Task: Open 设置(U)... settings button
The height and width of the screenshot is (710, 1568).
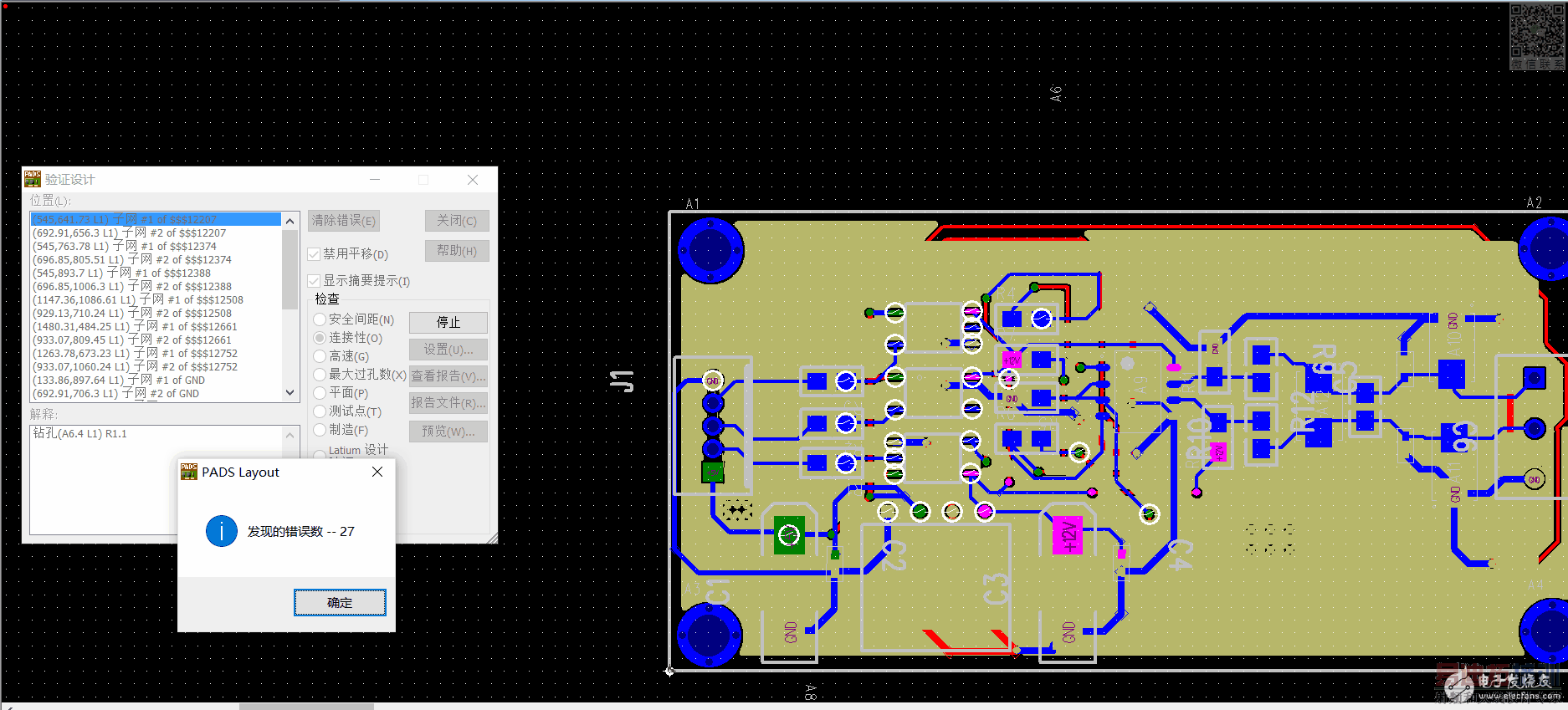Action: click(x=448, y=350)
